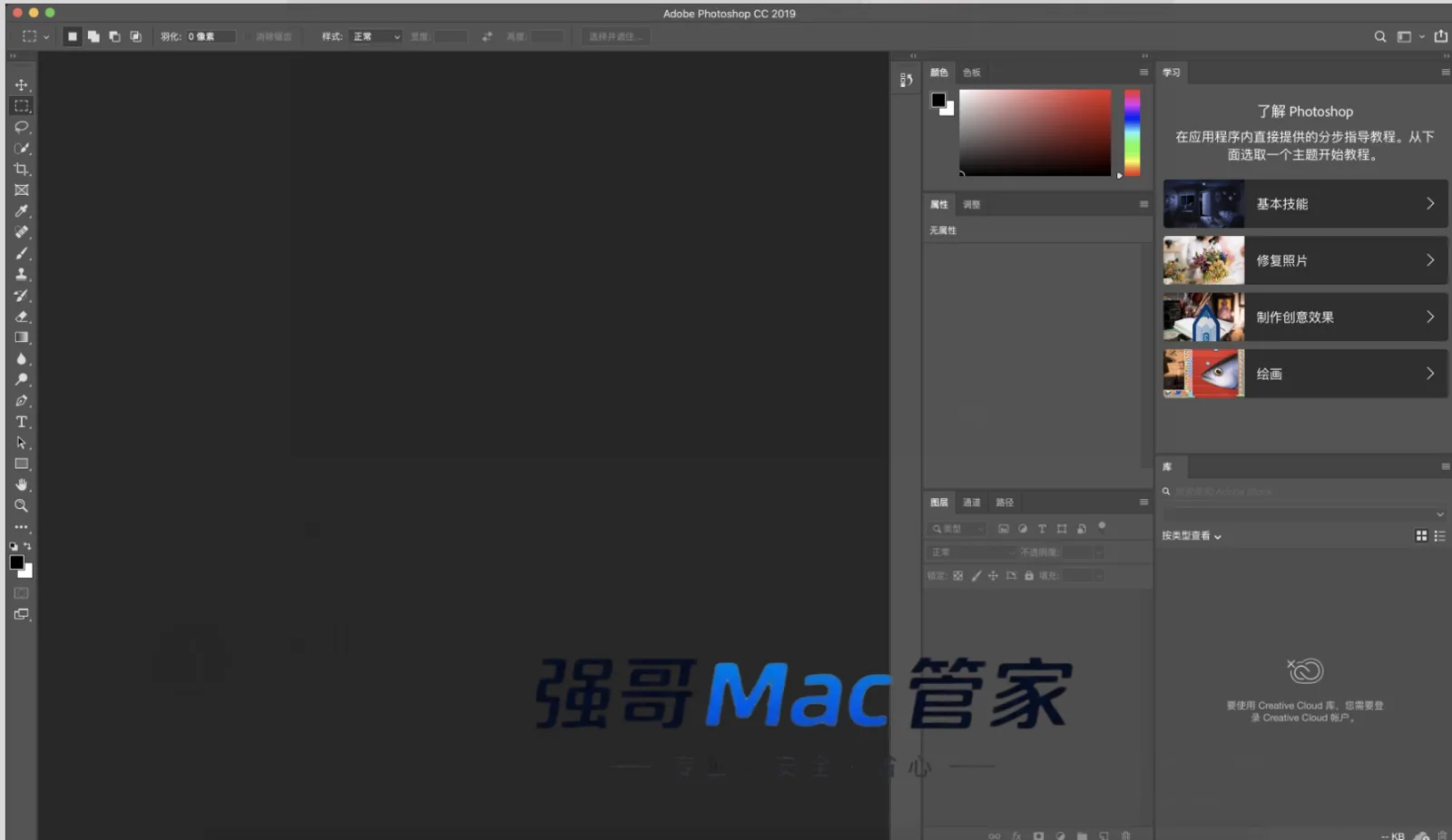Select the Pen tool
This screenshot has width=1452, height=840.
(22, 401)
